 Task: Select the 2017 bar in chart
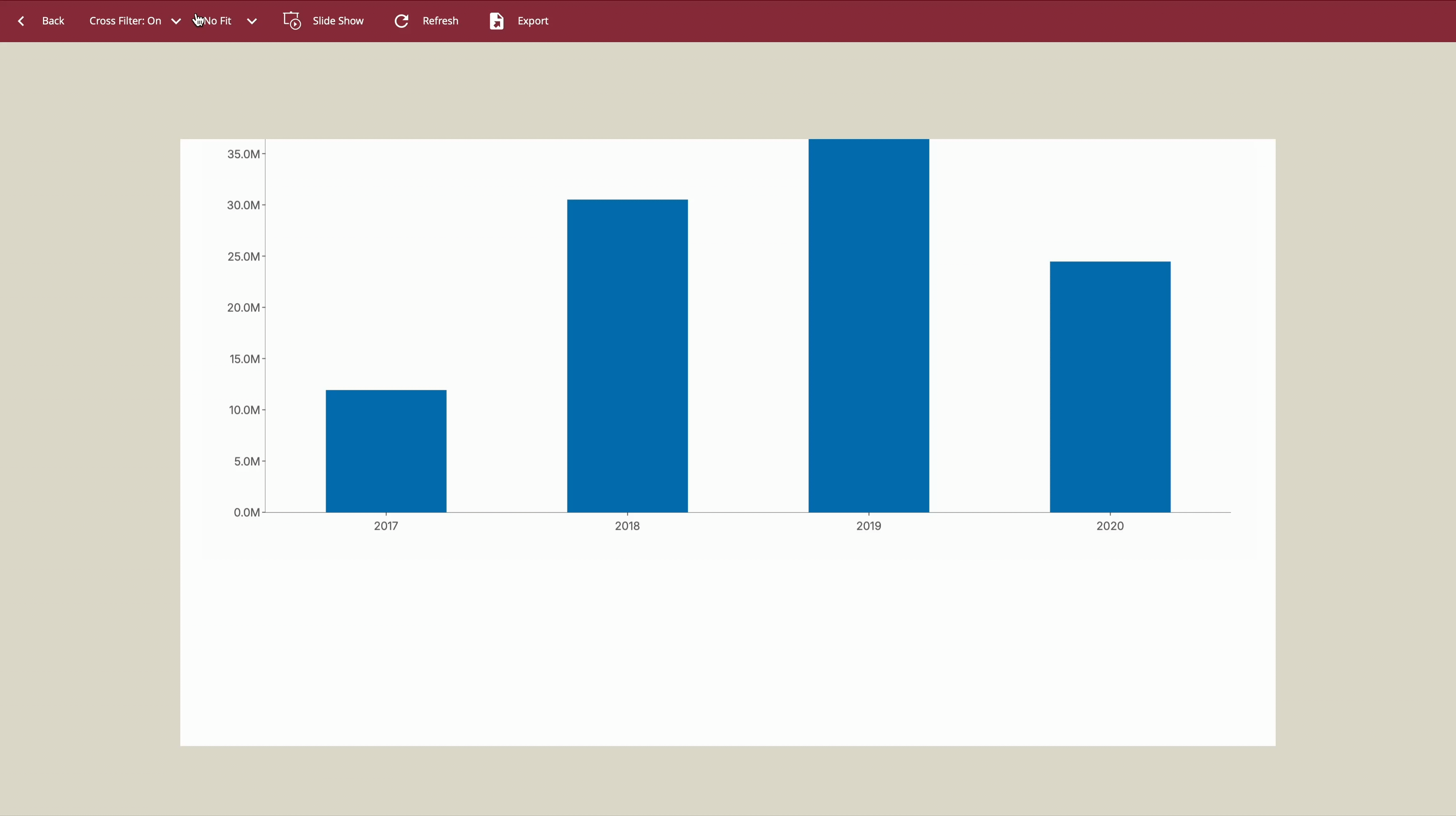(x=386, y=451)
